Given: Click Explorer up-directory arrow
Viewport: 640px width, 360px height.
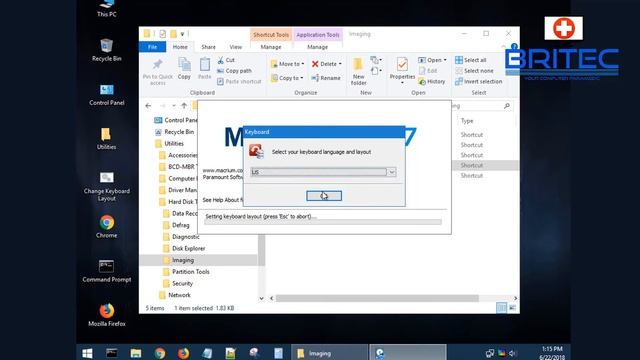Looking at the screenshot, I should click(x=184, y=106).
